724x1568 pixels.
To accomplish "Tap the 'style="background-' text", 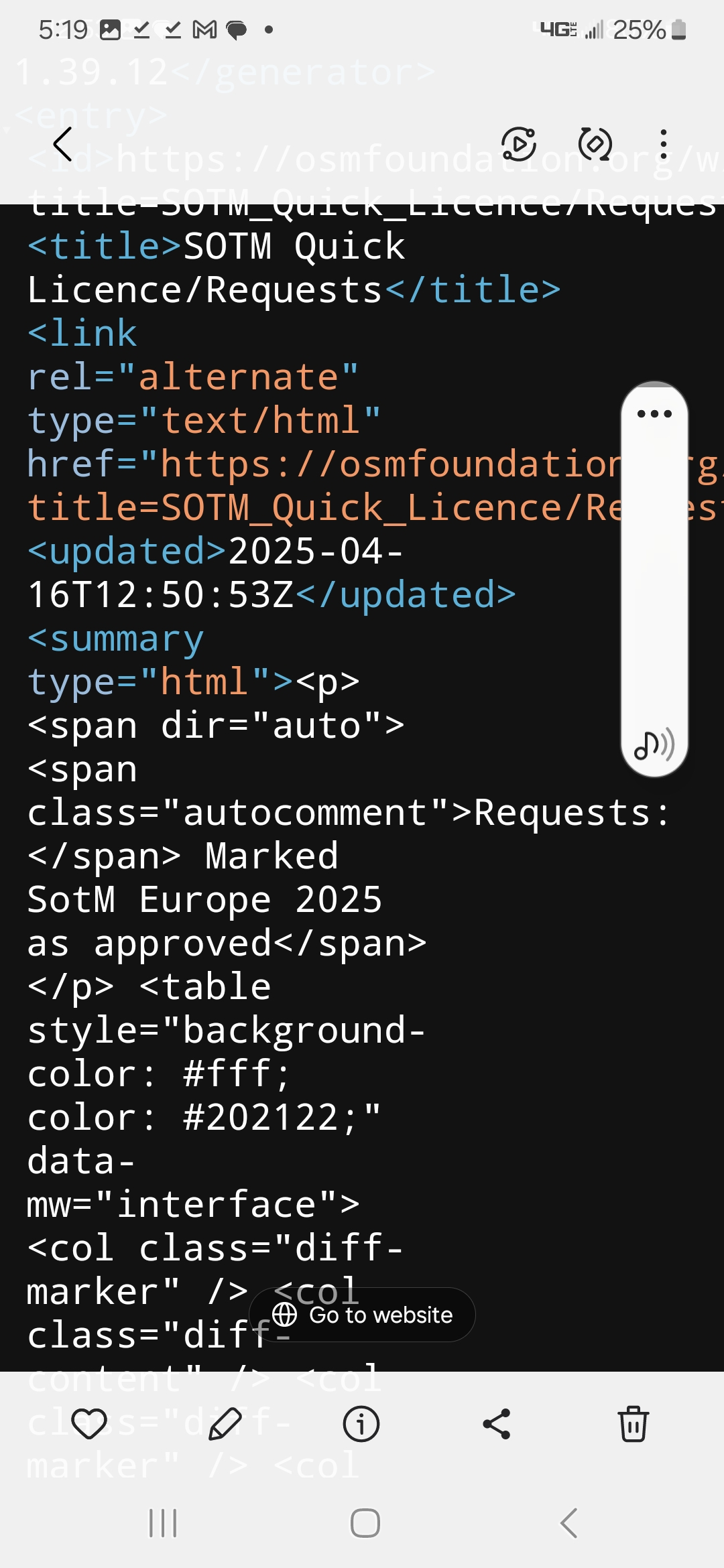I will (x=227, y=1030).
